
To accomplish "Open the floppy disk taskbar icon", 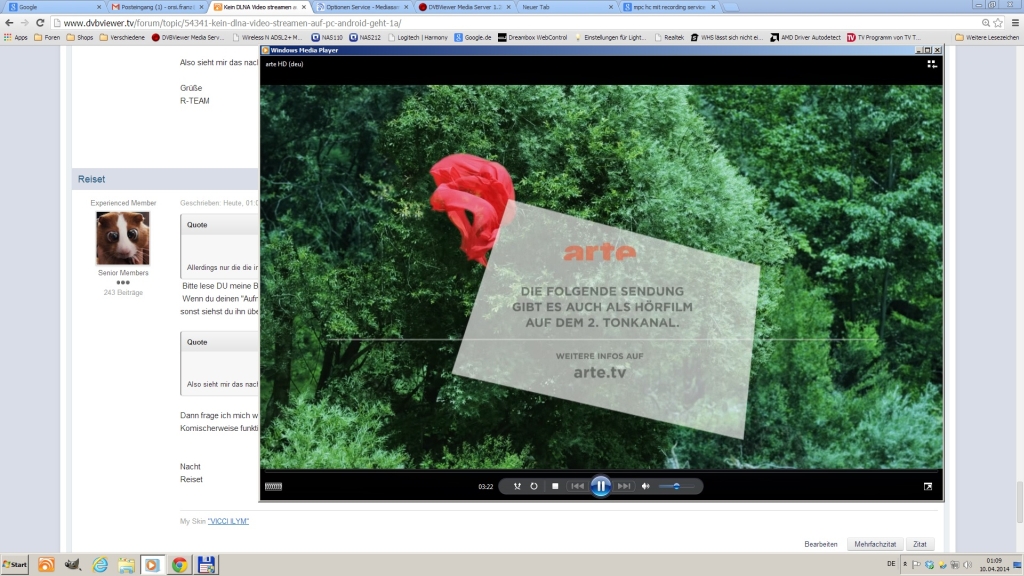I will 206,564.
